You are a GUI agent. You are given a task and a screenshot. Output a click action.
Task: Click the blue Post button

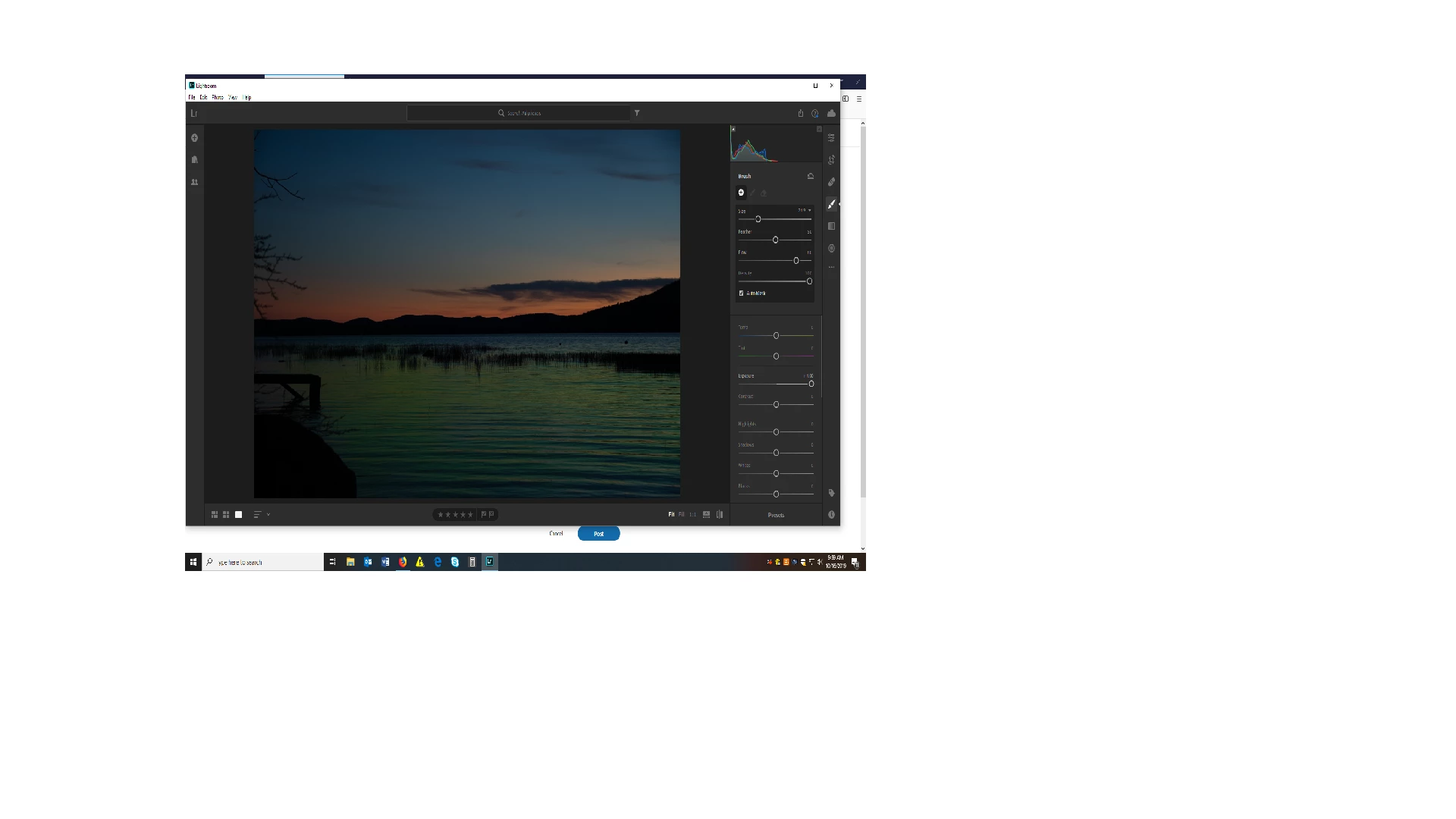click(x=598, y=534)
